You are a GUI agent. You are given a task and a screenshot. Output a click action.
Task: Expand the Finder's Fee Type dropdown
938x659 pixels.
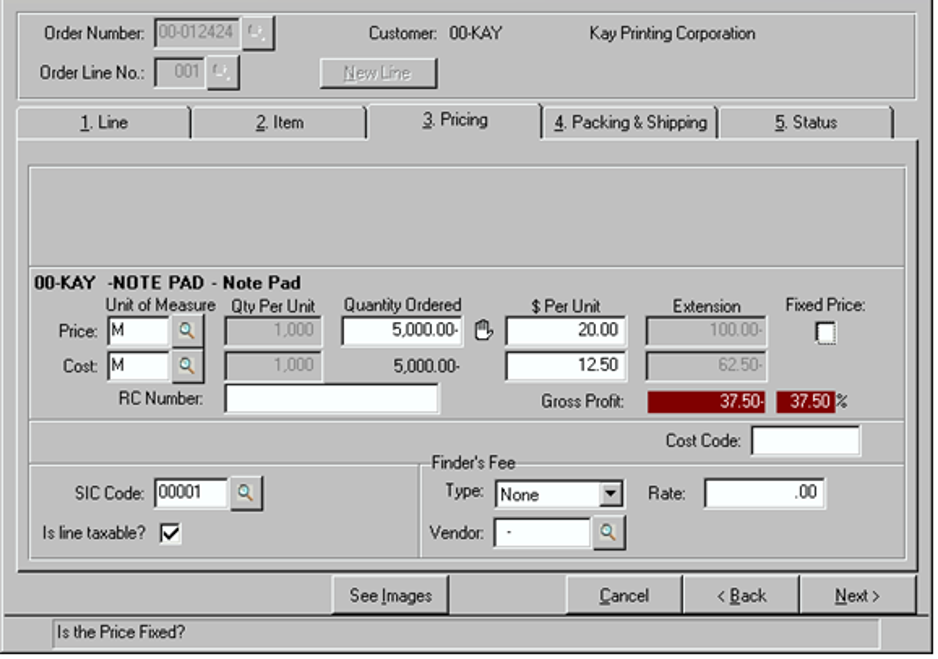coord(610,494)
